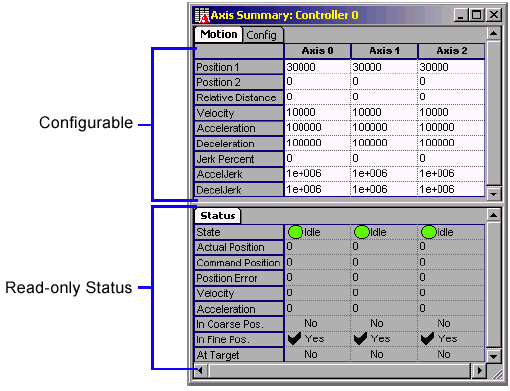The height and width of the screenshot is (391, 510).
Task: Click the Actual Position row label
Action: tap(239, 247)
